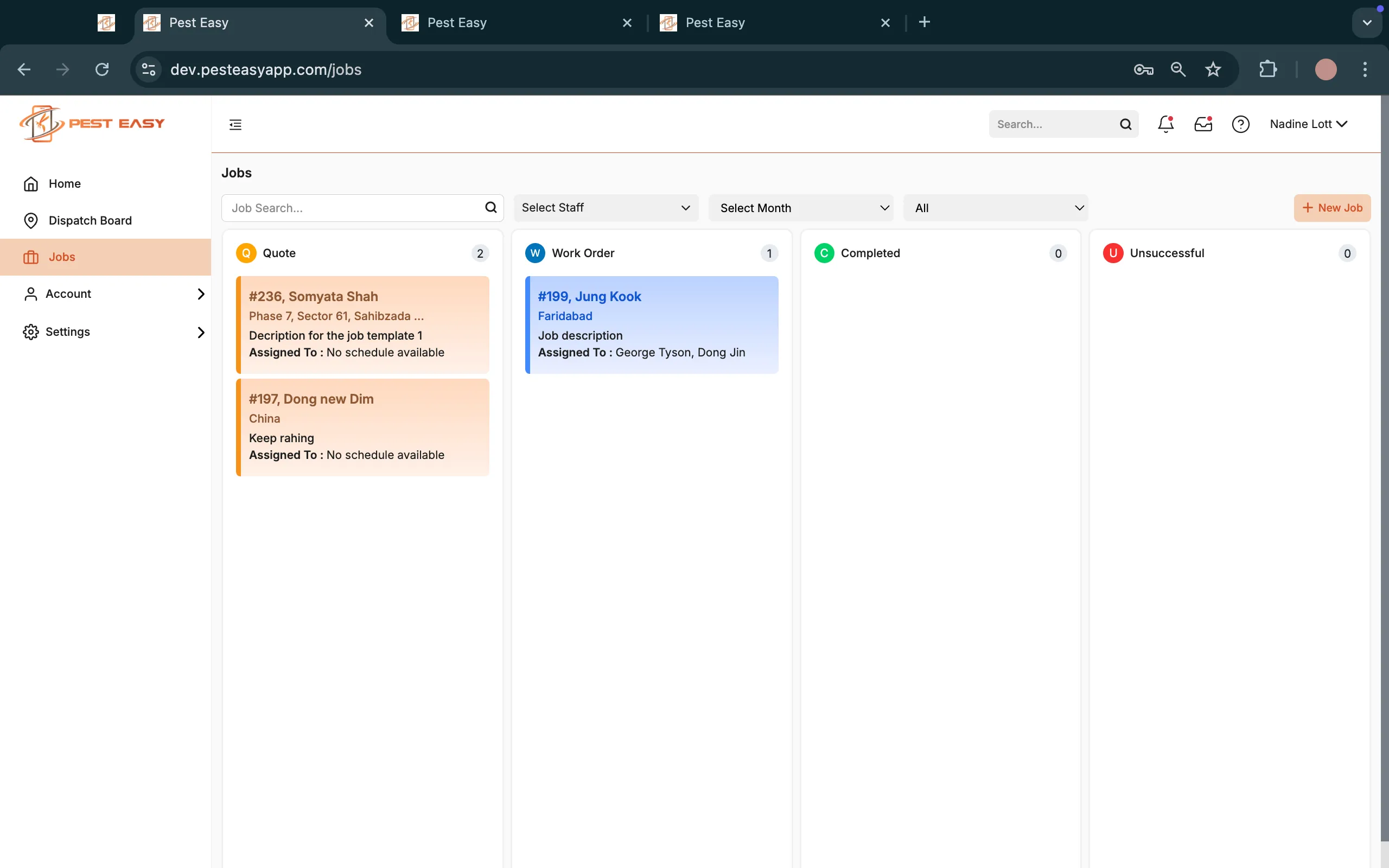This screenshot has width=1389, height=868.
Task: Collapse sidebar using hamburger menu icon
Action: tap(235, 125)
